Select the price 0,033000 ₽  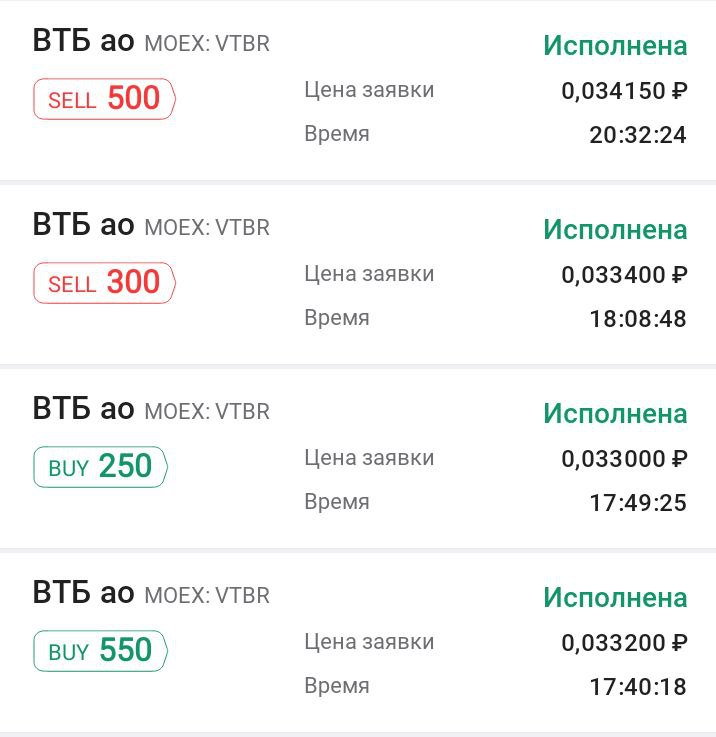(624, 459)
